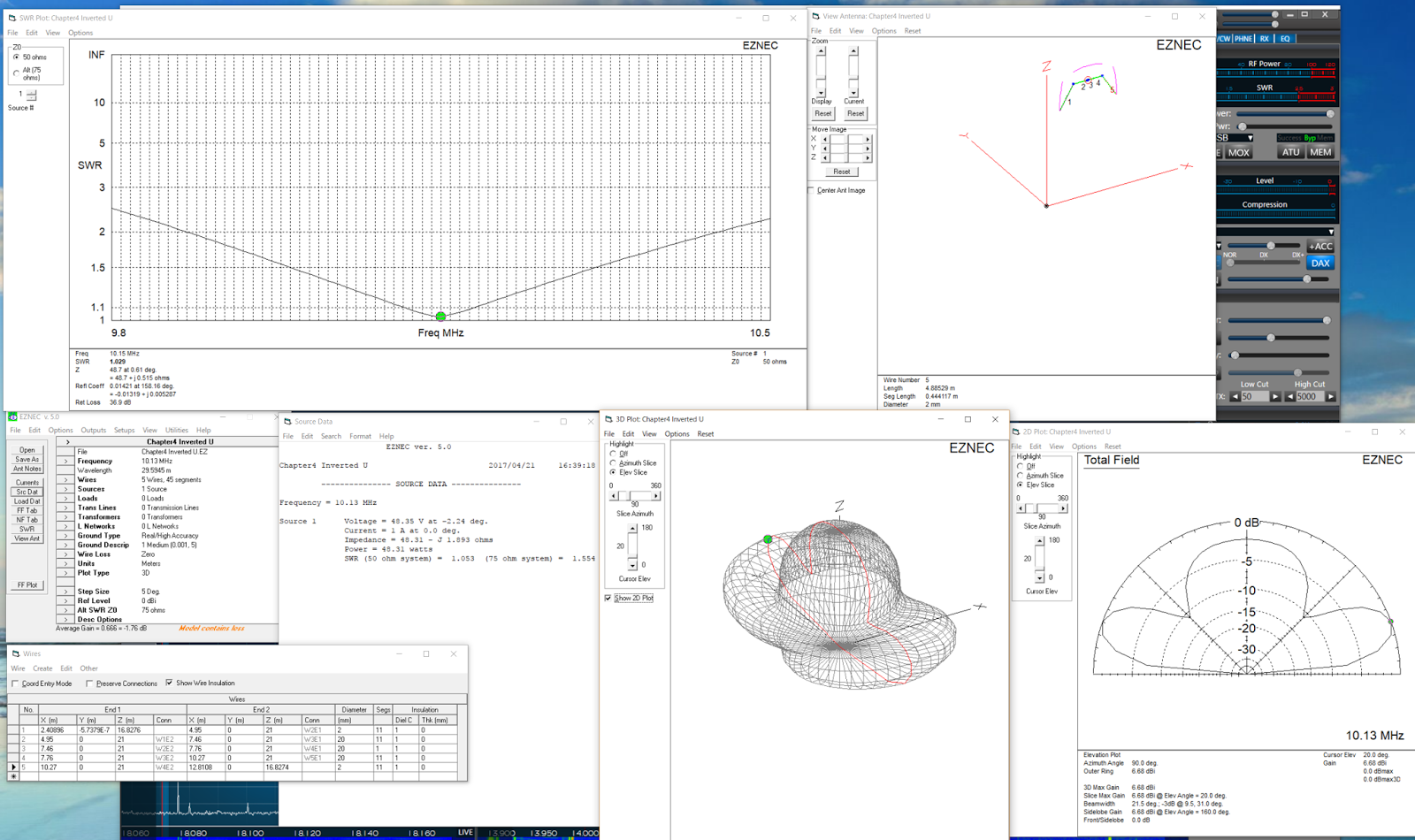Open the Frequency row selector in EZNEC
Viewport: 1415px width, 840px height.
pyautogui.click(x=65, y=461)
